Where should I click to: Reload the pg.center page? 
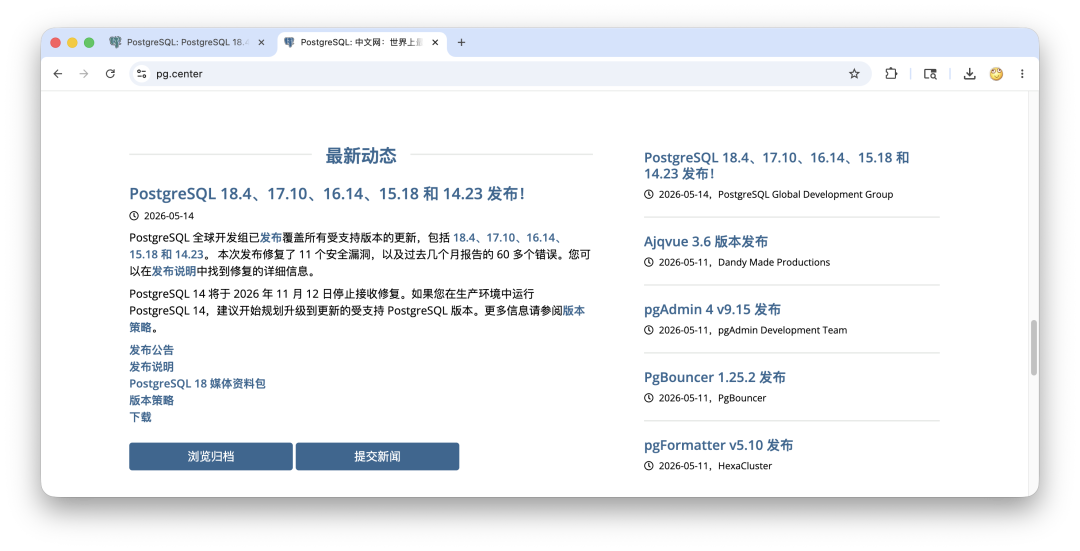click(110, 74)
